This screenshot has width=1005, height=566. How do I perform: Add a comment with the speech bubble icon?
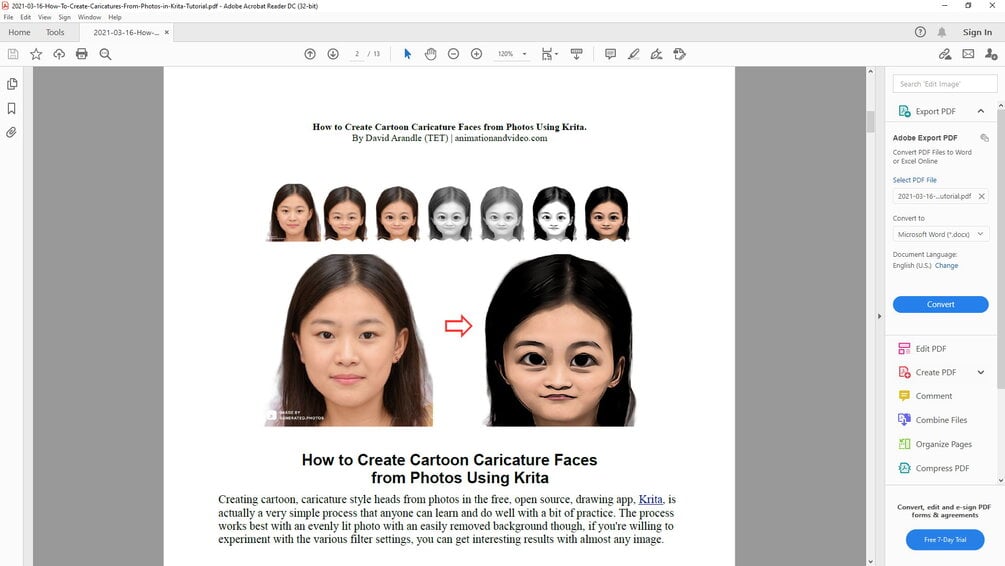coord(610,54)
